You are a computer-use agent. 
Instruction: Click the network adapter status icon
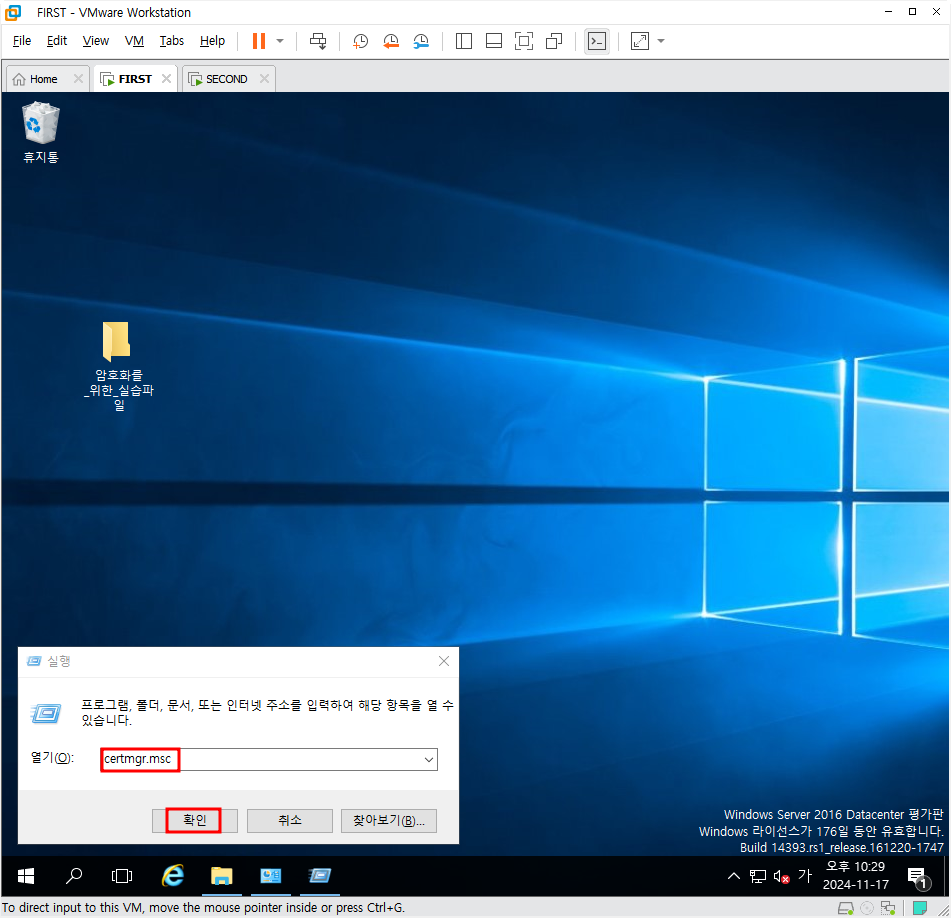888,908
